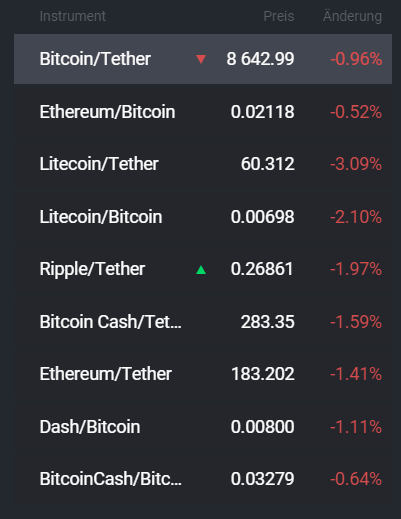Viewport: 401px width, 519px height.
Task: Sort by the Preis column header
Action: click(279, 16)
